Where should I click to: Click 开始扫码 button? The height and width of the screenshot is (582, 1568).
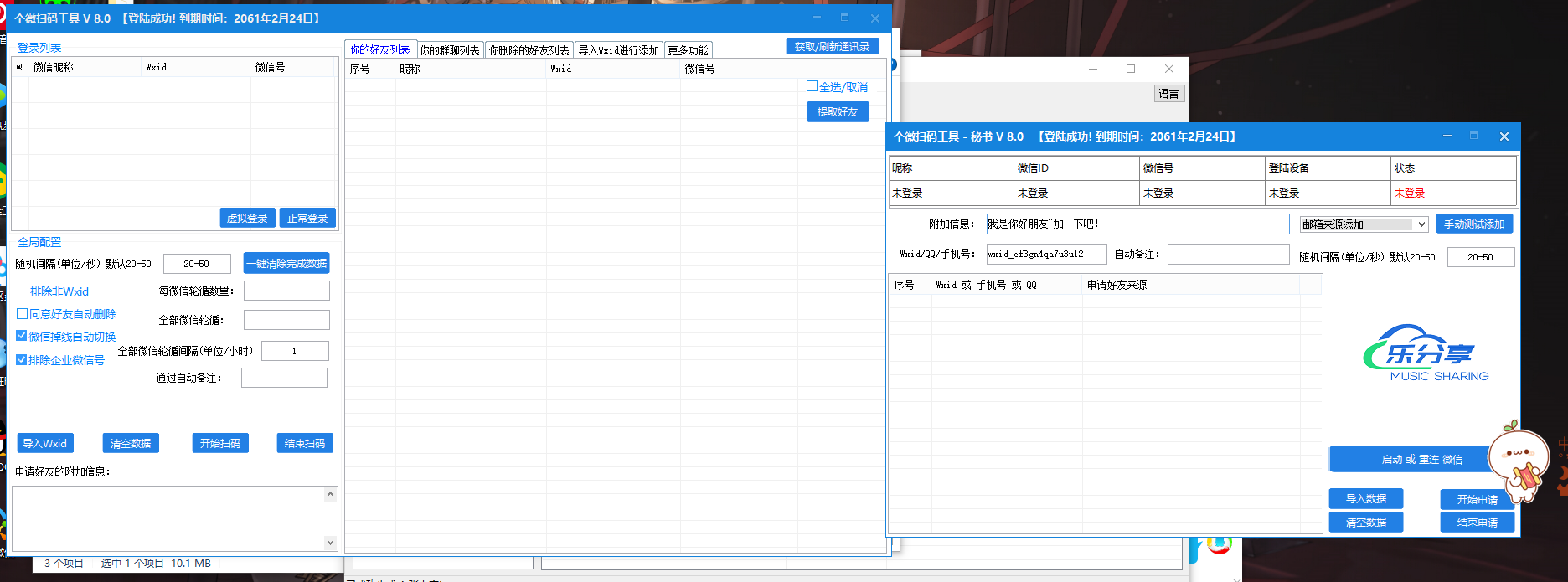[220, 443]
